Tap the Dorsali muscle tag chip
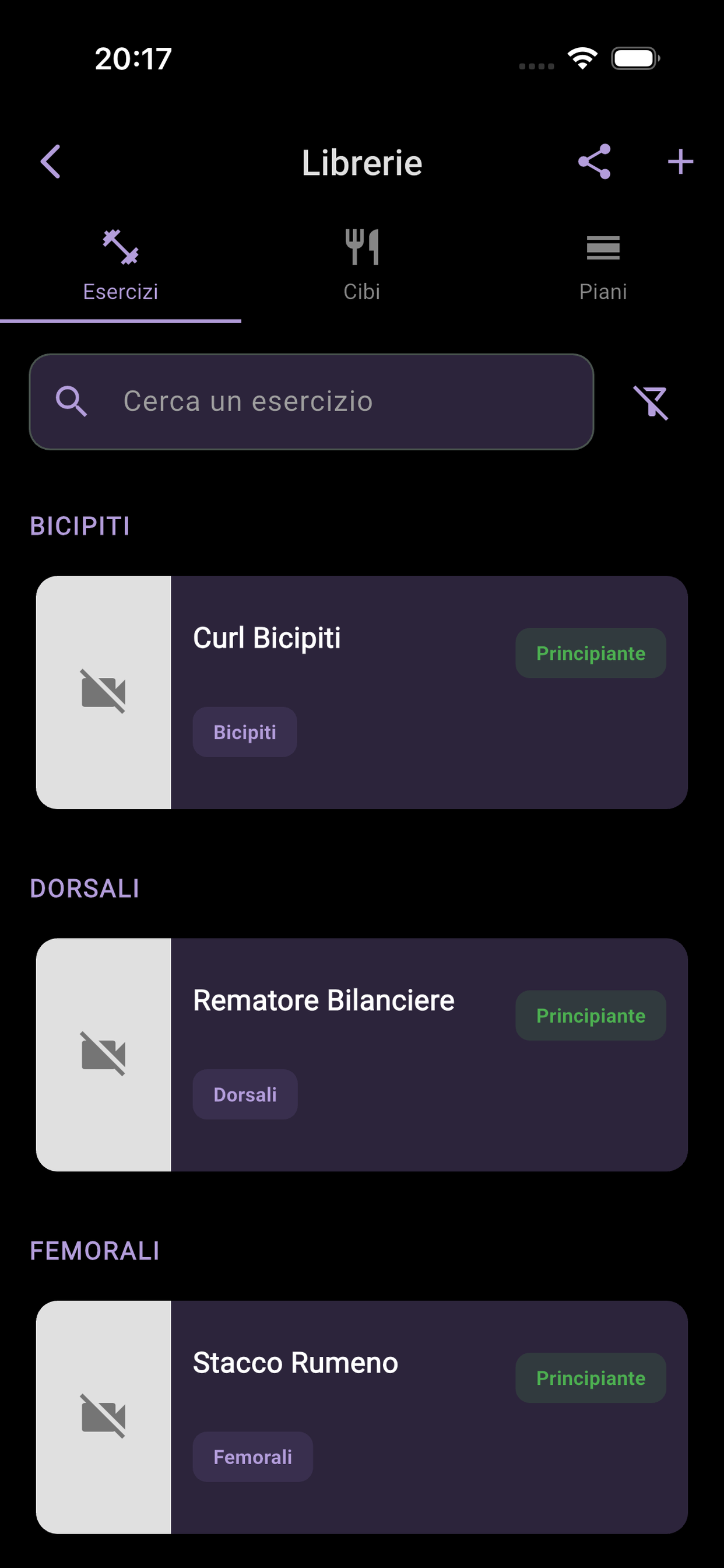 point(245,1094)
